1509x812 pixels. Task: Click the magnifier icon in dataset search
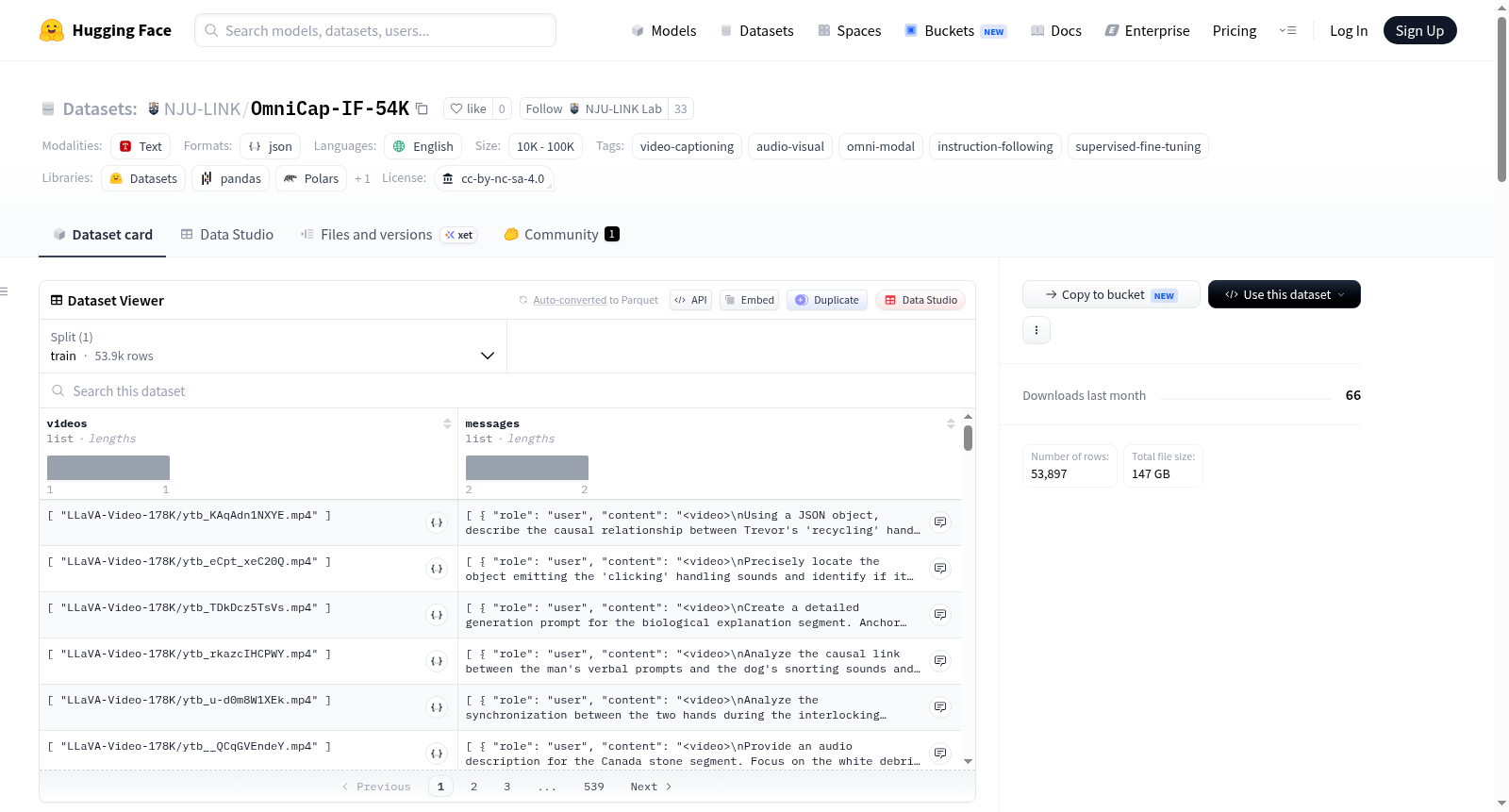pyautogui.click(x=58, y=391)
